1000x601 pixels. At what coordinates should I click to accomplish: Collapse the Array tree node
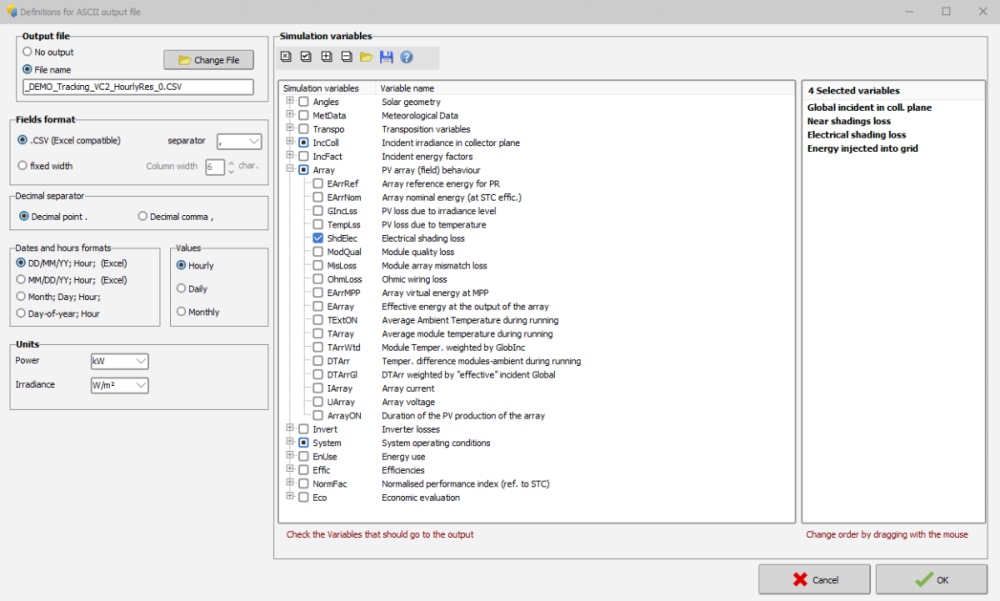tap(290, 170)
